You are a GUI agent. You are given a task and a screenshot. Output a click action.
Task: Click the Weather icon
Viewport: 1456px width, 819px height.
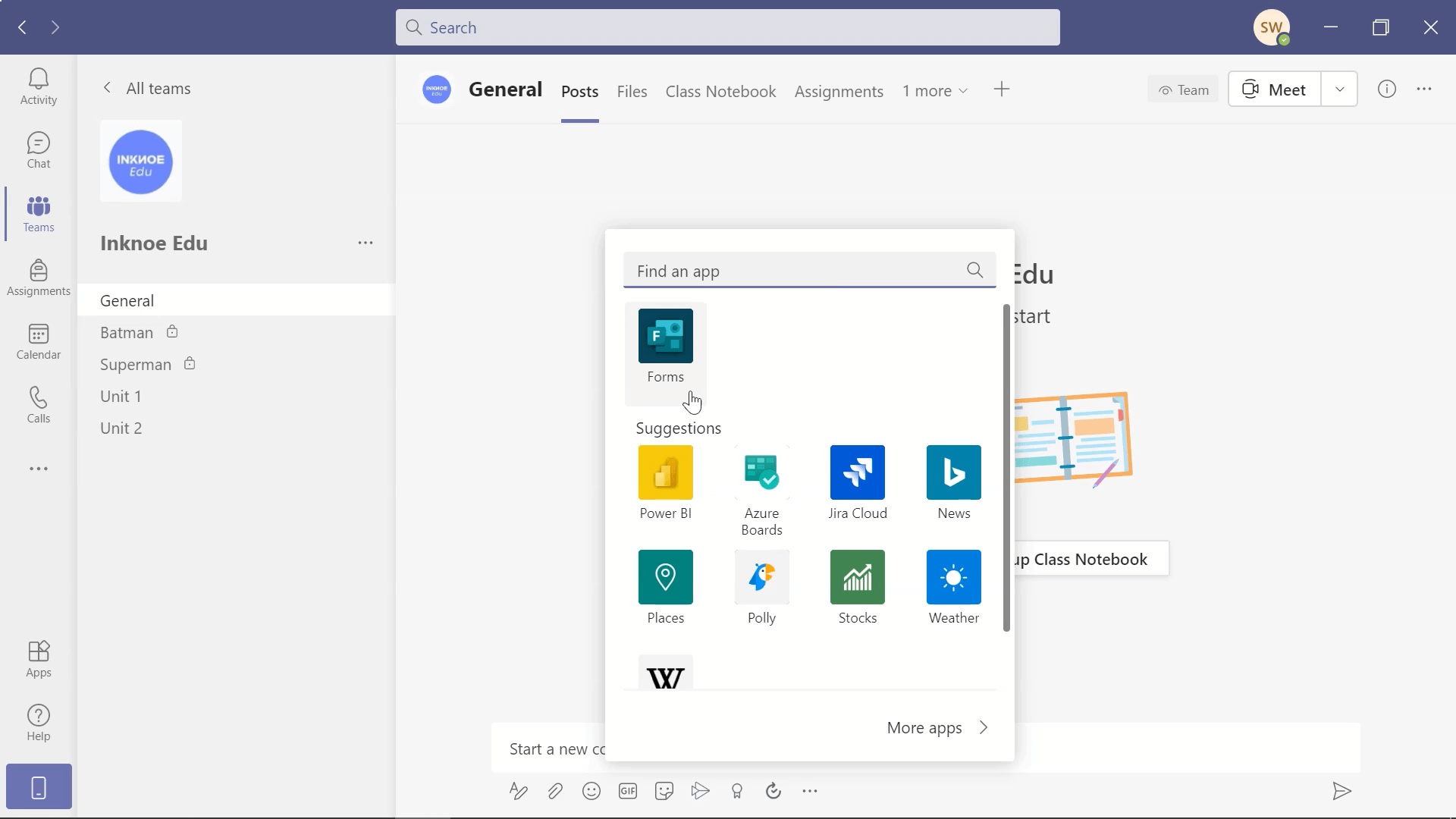[x=954, y=577]
